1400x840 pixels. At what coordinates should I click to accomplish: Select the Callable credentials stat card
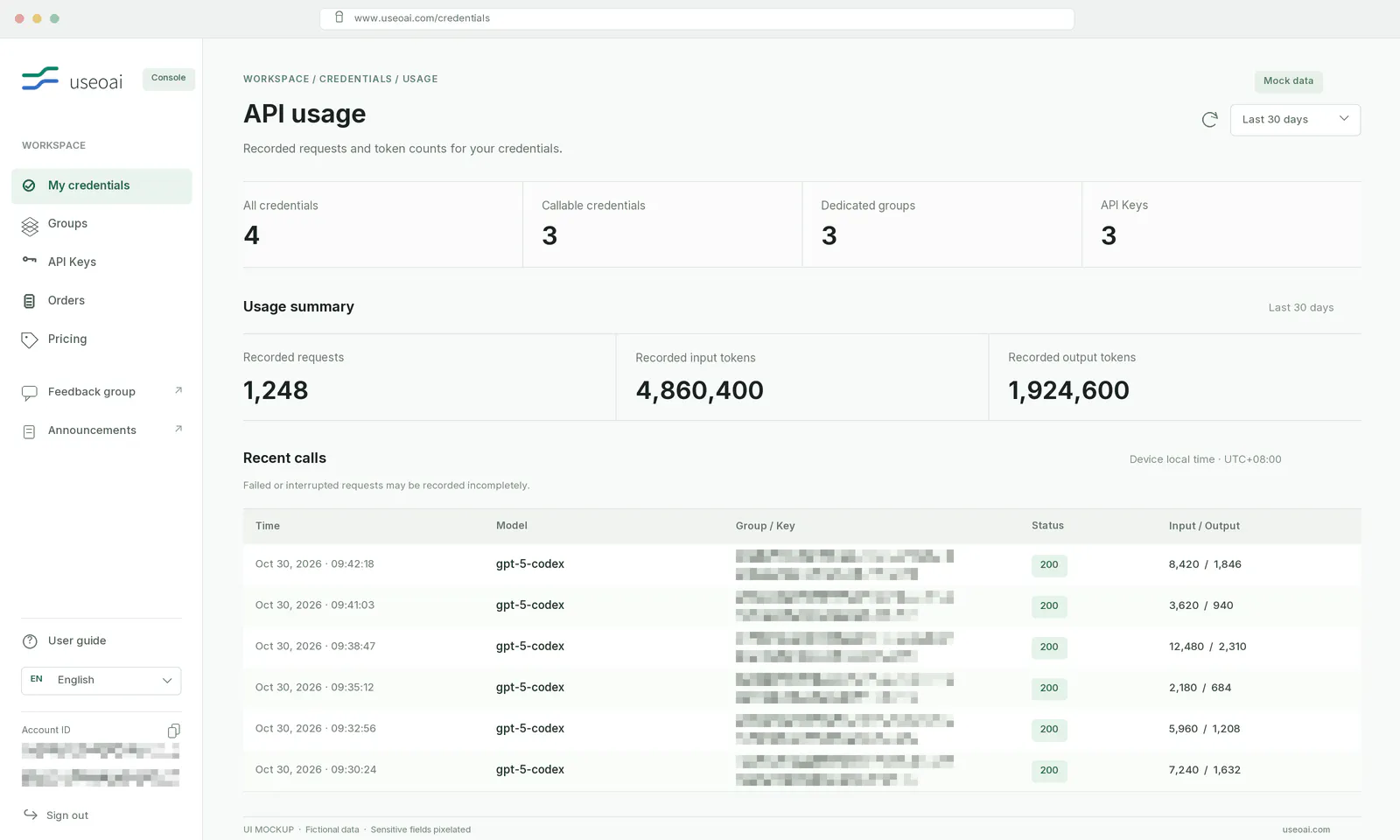point(662,225)
